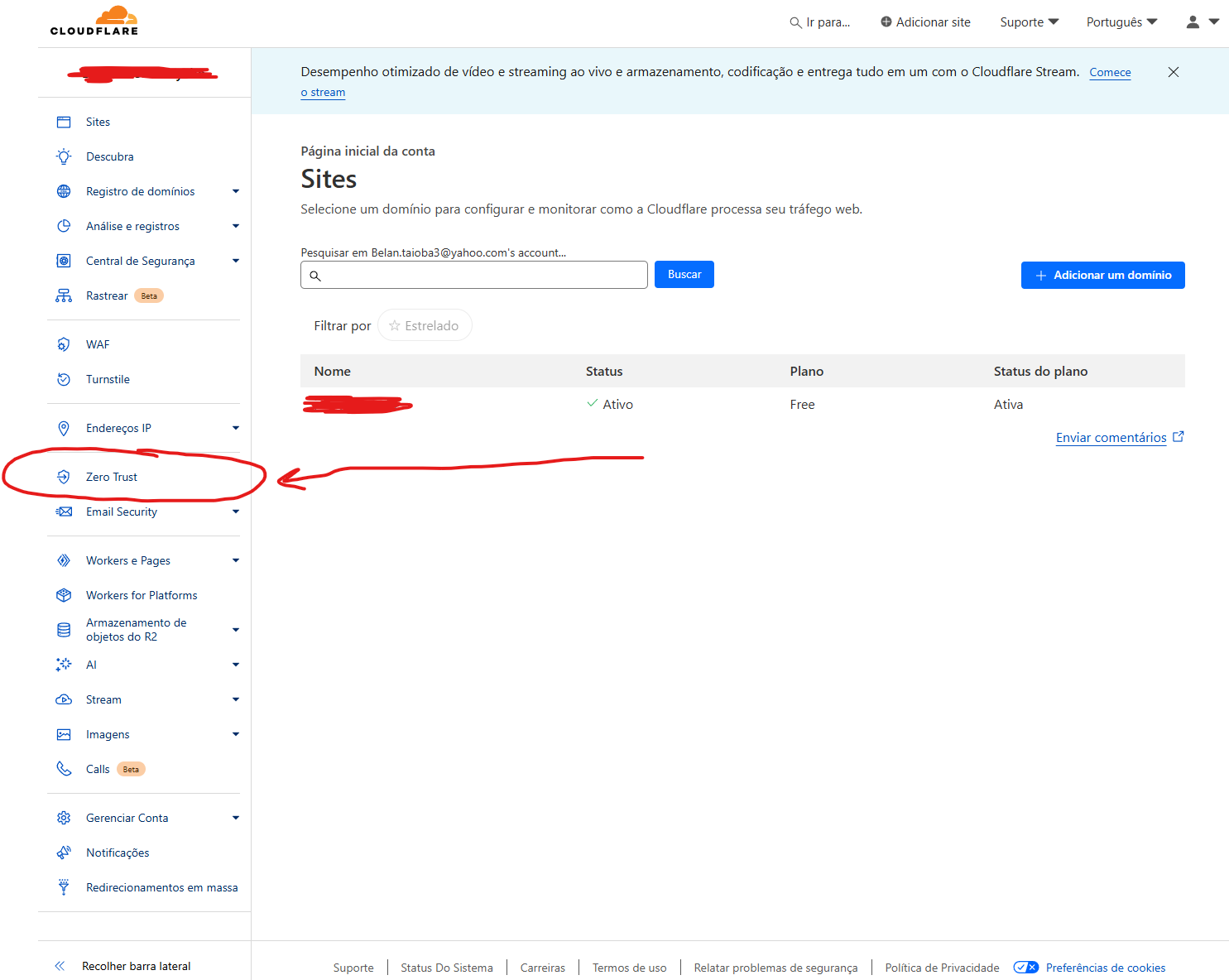The image size is (1229, 980).
Task: Expand Armazenamento de objetos do R2 arrow
Action: click(236, 630)
